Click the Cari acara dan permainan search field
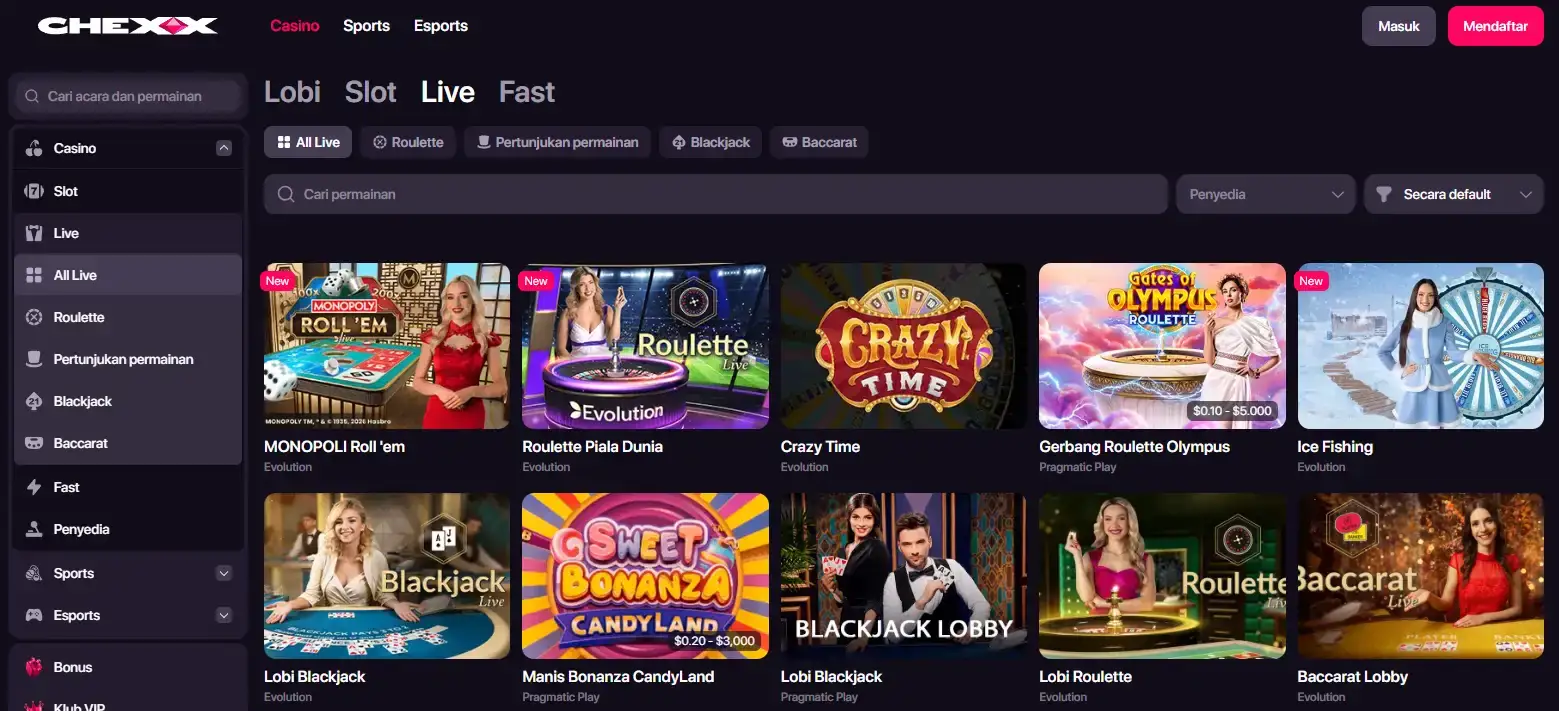The image size is (1559, 711). [128, 96]
